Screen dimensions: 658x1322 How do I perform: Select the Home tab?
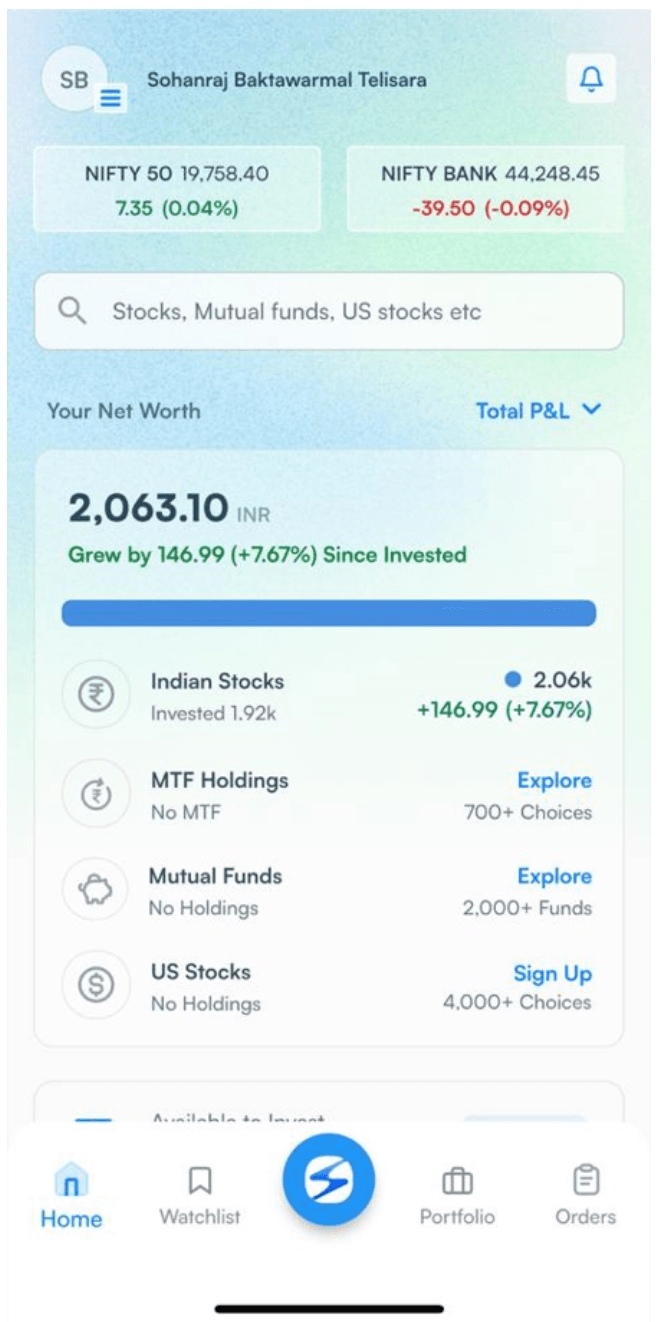coord(71,1196)
